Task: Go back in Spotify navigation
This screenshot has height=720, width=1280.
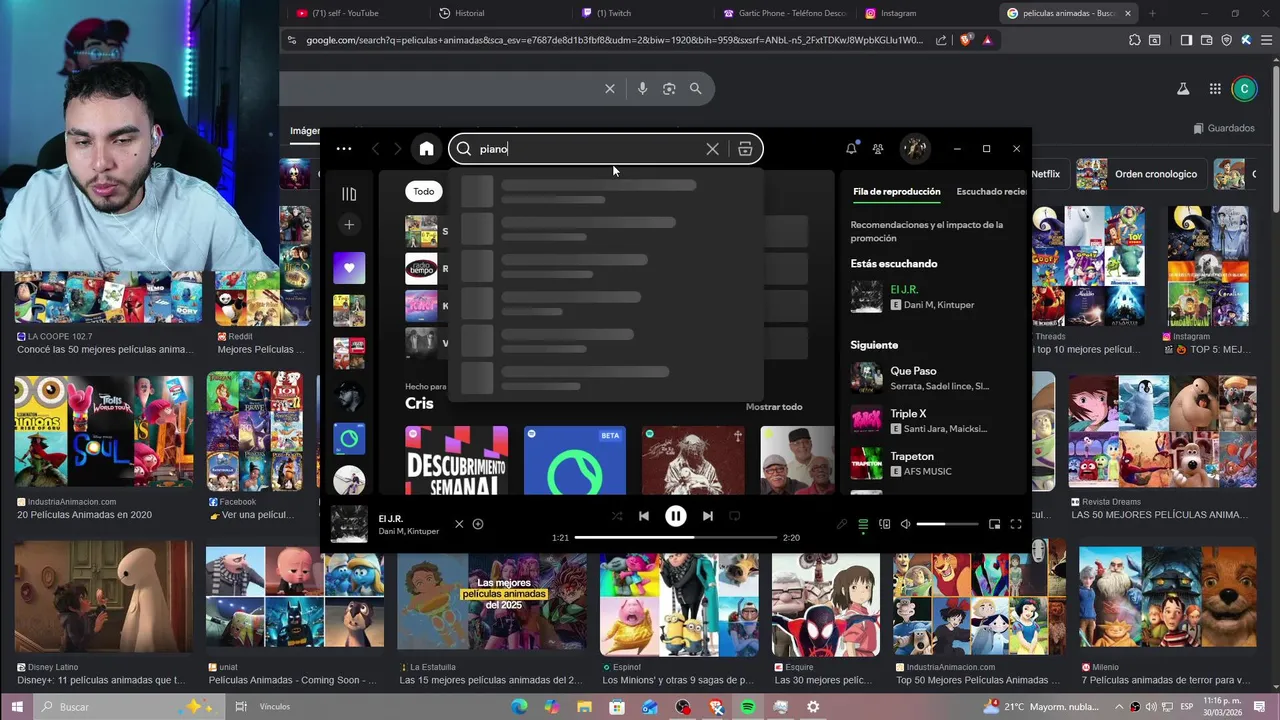Action: coord(376,149)
